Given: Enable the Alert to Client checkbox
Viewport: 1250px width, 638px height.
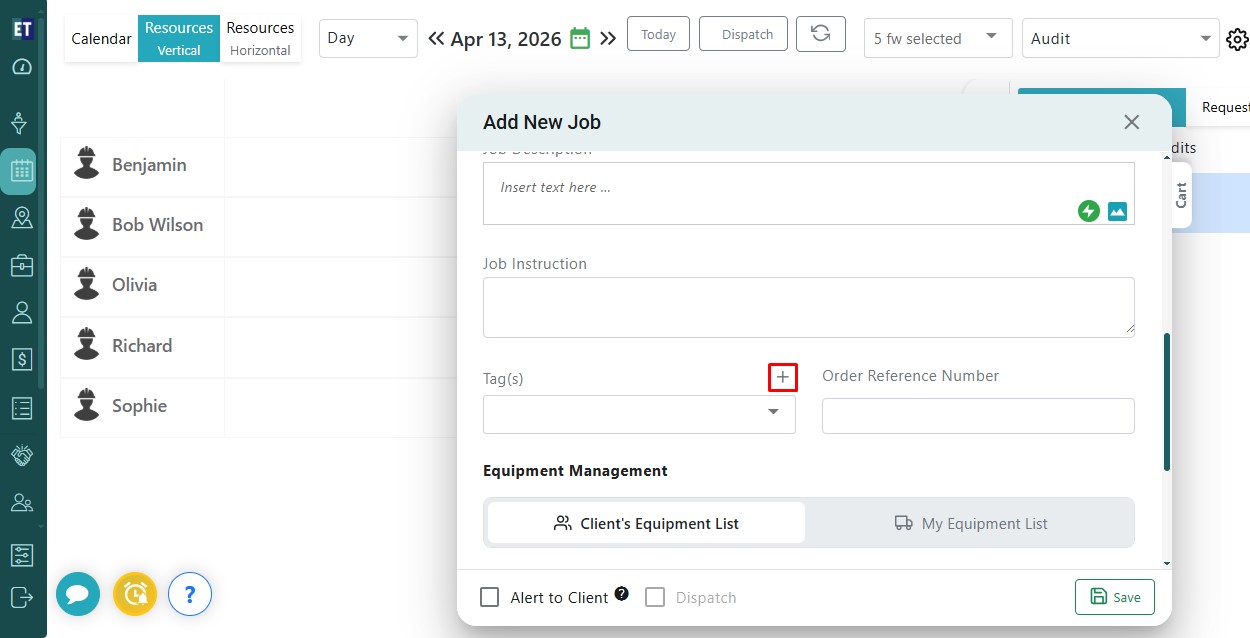Looking at the screenshot, I should coord(489,597).
